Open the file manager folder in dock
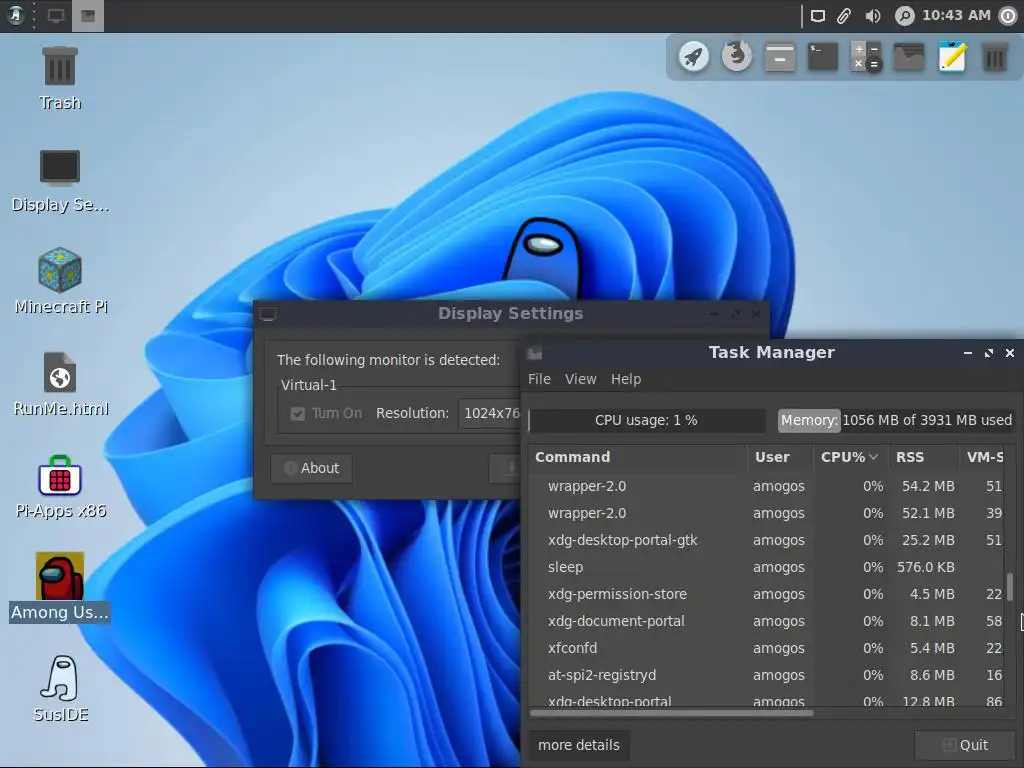 click(909, 57)
